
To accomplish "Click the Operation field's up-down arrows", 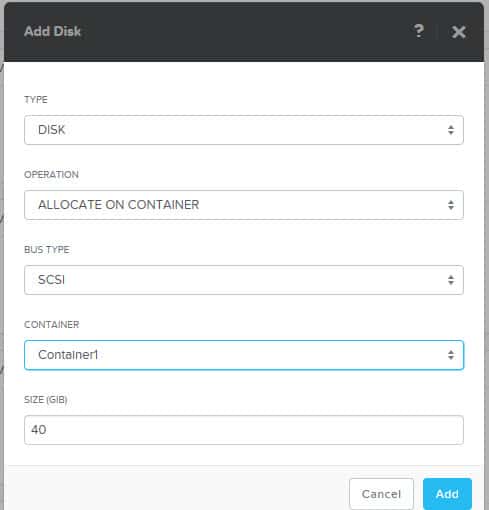I will point(451,205).
